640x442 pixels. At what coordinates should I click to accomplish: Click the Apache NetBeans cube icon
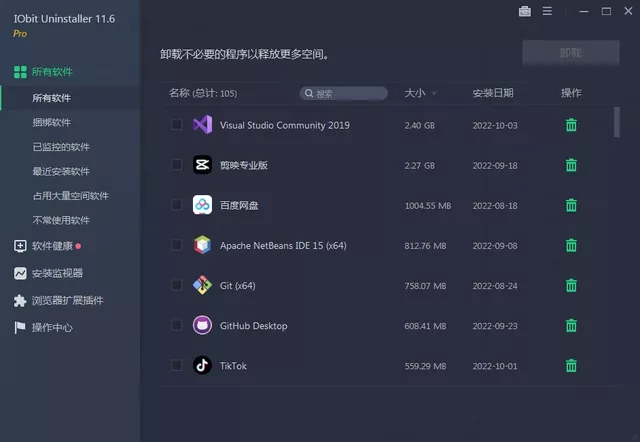(202, 245)
